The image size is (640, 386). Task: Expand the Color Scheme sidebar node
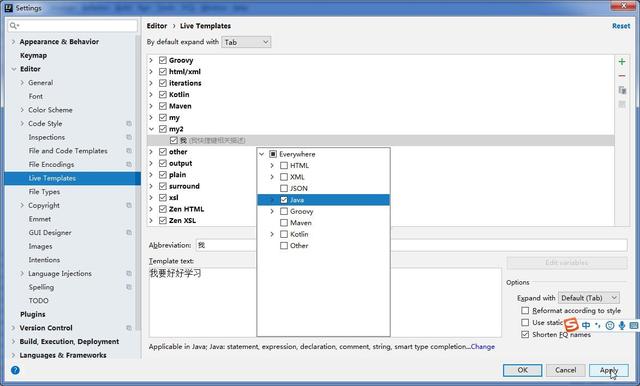point(22,110)
